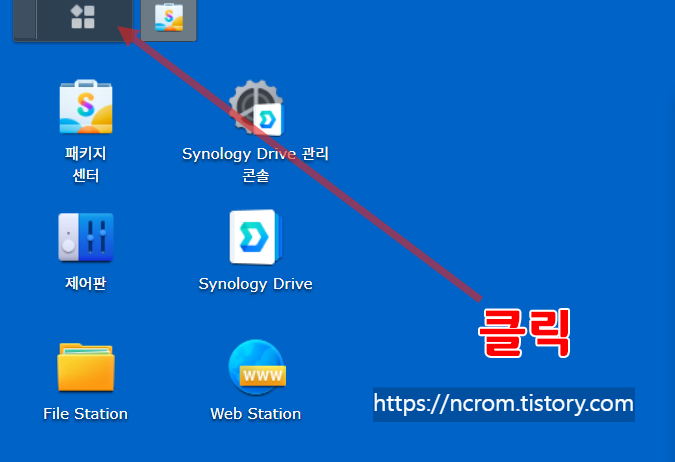Click the Web Station label text
Screen dimensions: 675x462
coord(256,414)
